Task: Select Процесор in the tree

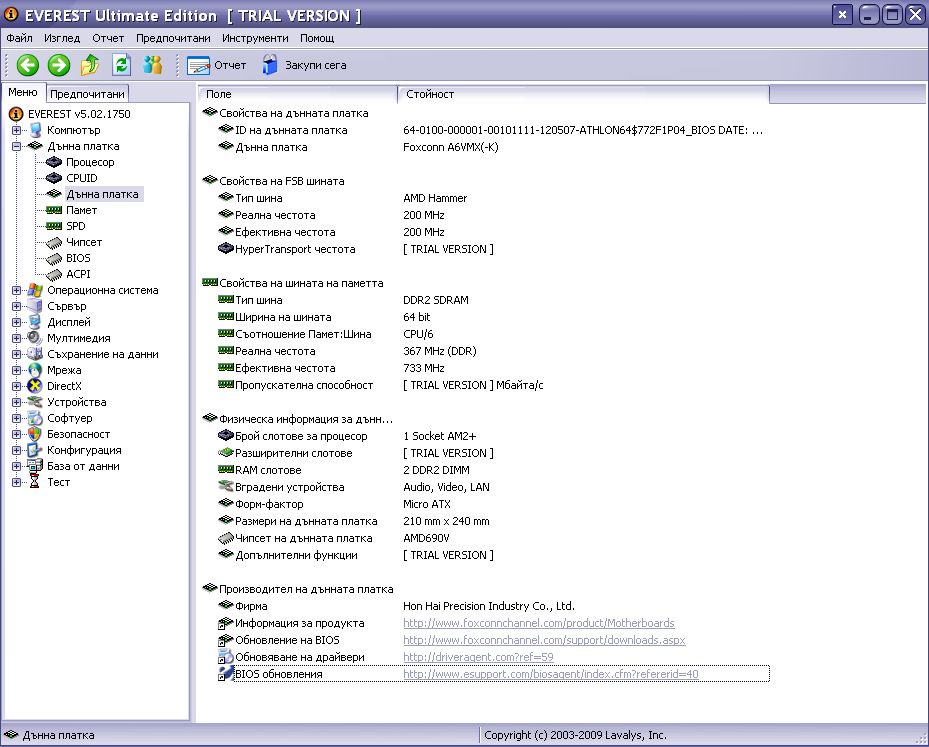Action: pyautogui.click(x=90, y=162)
